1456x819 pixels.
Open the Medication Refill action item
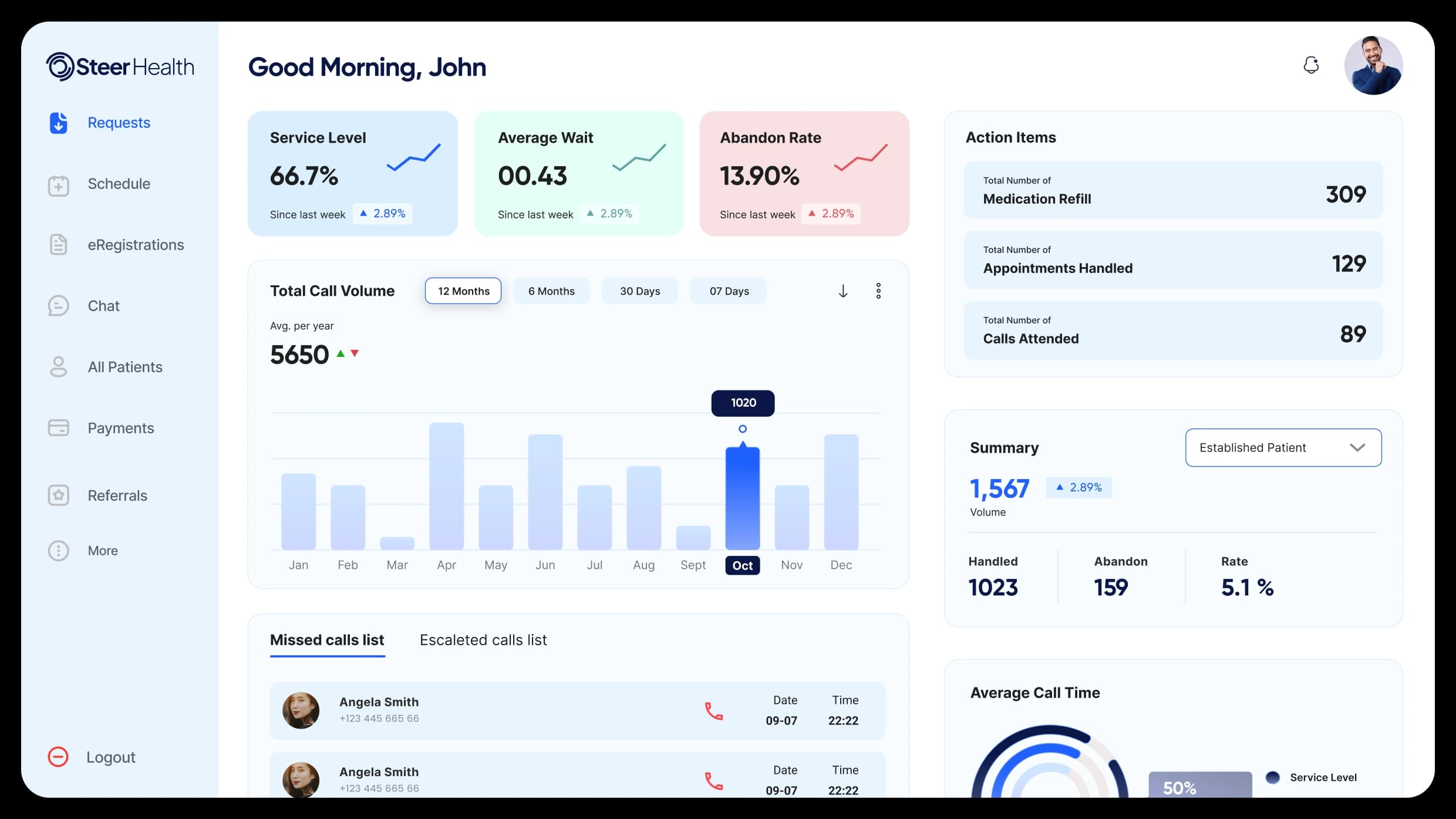point(1173,190)
